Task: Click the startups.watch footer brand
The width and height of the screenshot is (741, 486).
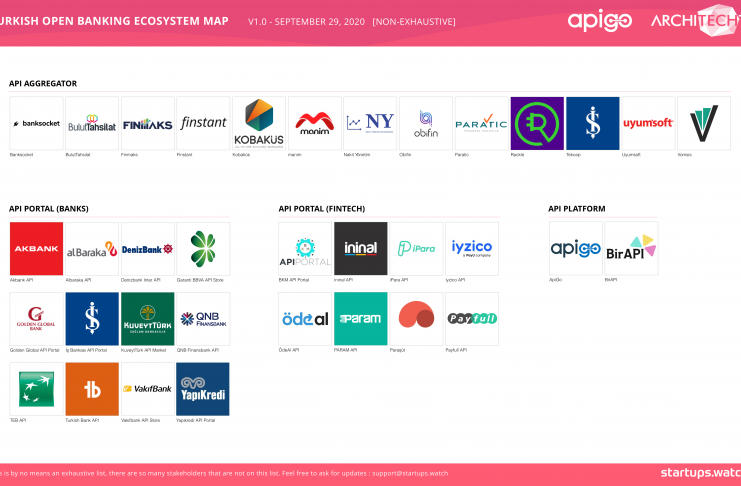Action: pyautogui.click(x=701, y=473)
